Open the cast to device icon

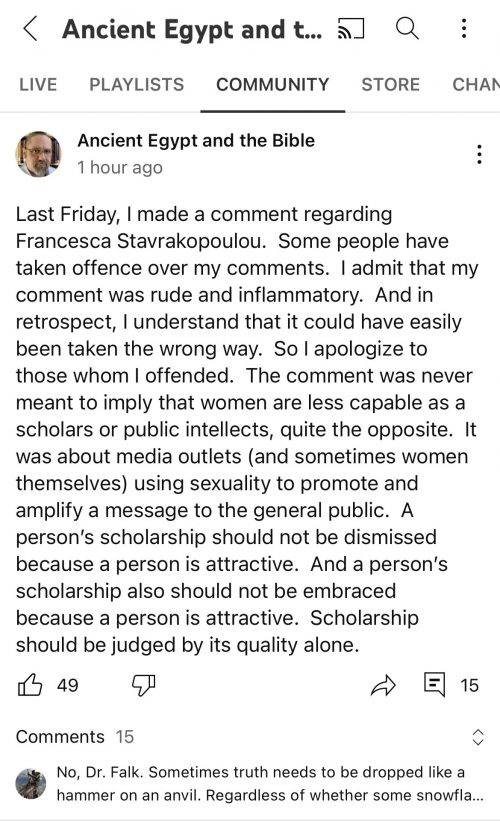tap(351, 28)
